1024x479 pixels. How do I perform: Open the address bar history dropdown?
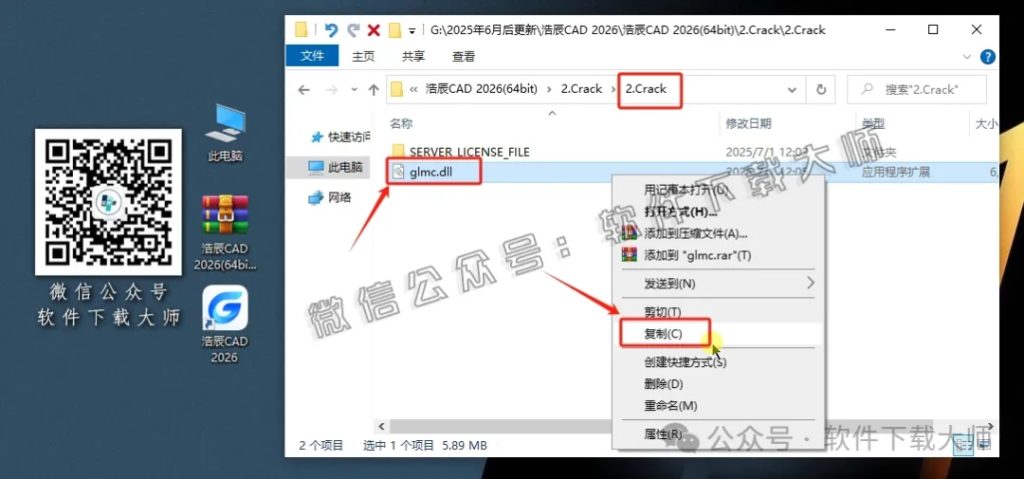click(x=792, y=90)
